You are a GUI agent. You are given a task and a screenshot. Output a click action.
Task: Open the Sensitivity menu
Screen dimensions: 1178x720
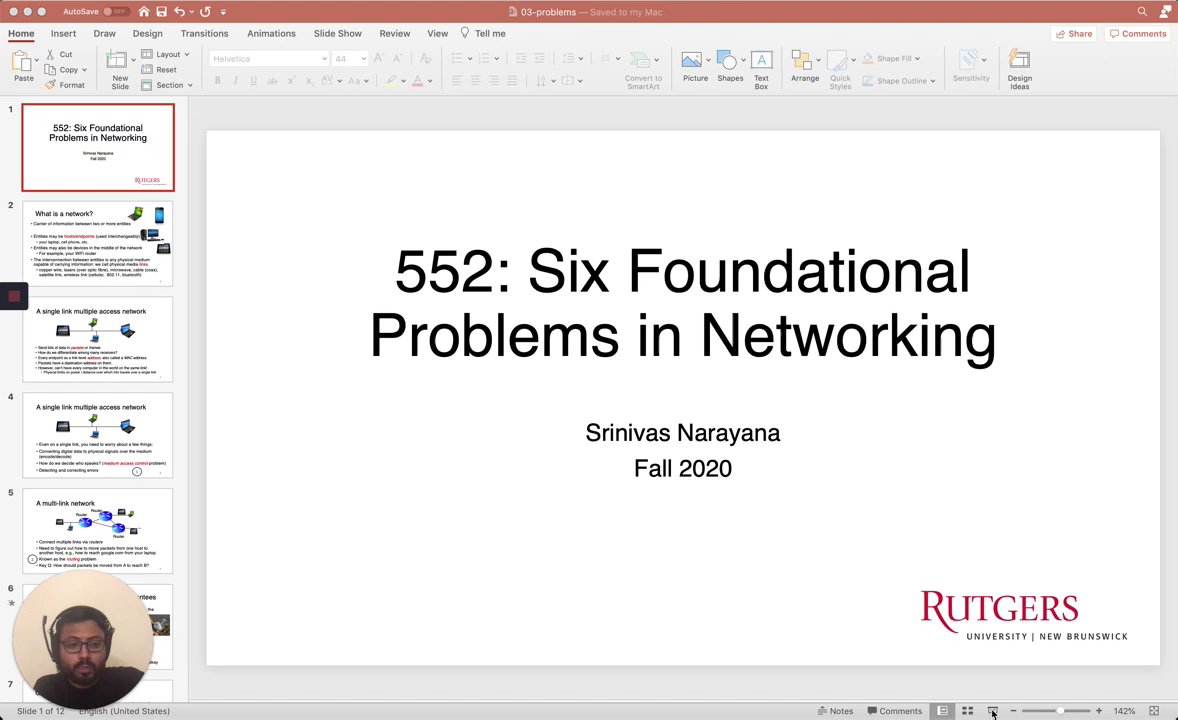tap(971, 66)
